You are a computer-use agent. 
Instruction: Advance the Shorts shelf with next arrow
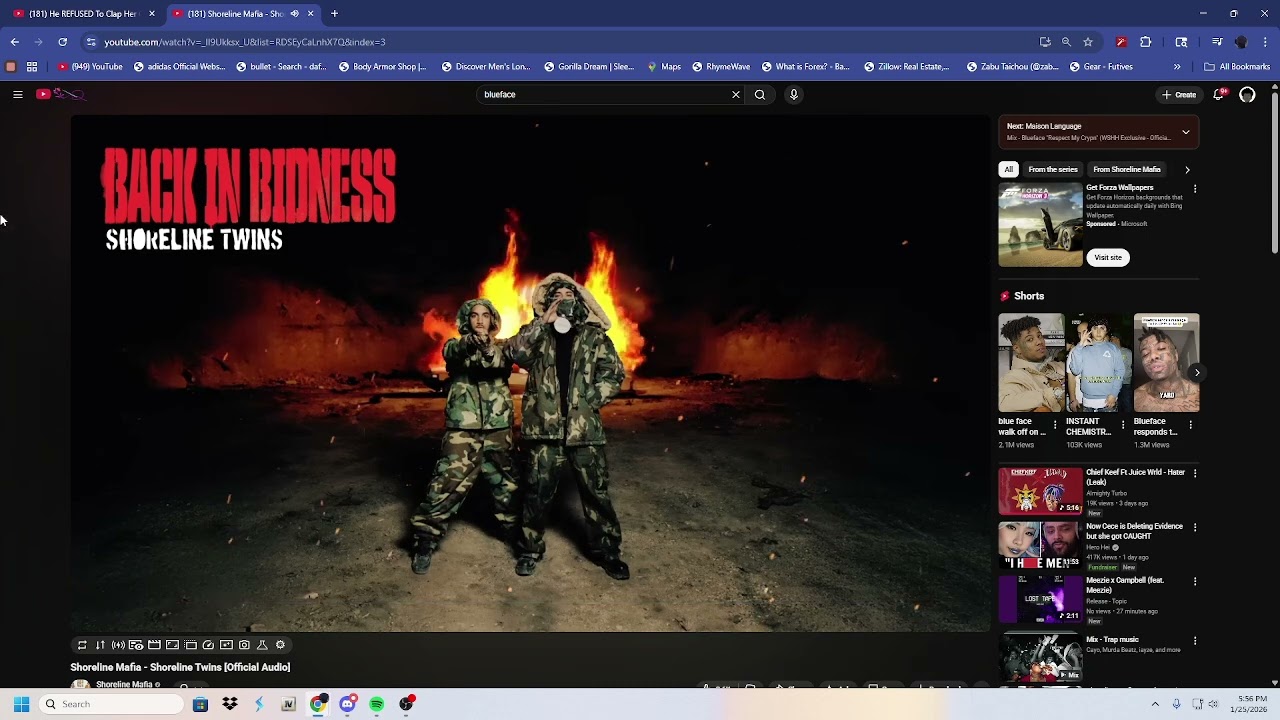pos(1197,372)
